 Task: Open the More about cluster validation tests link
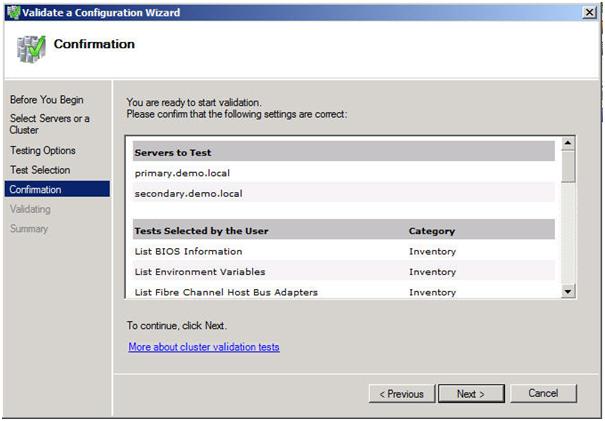click(x=204, y=347)
